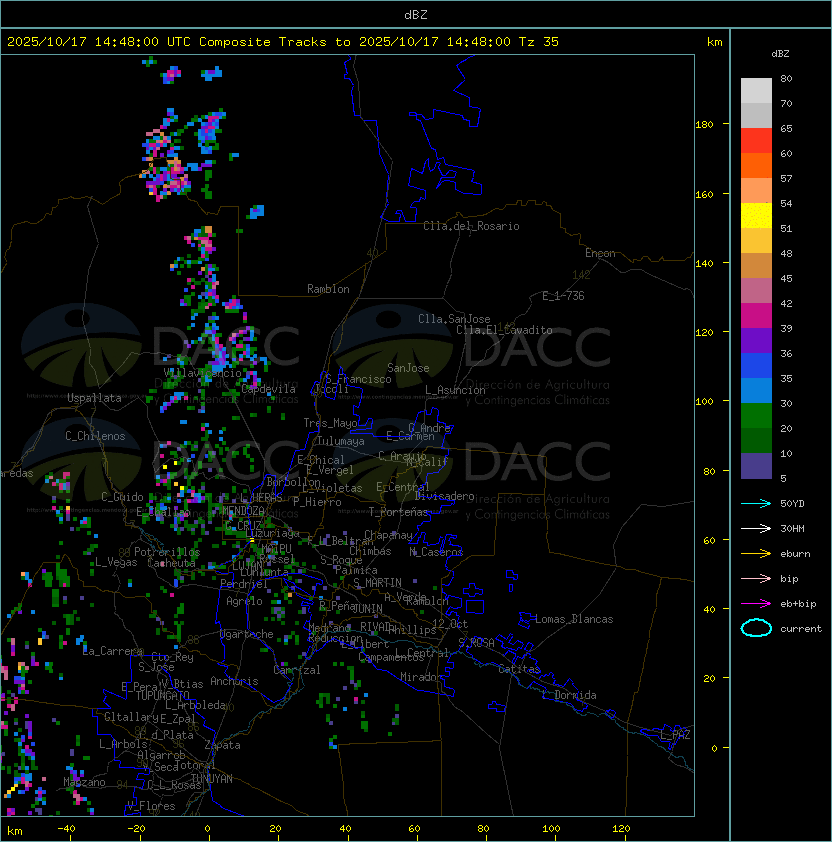The image size is (832, 842).
Task: Select the red legend swatch below 65
Action: click(x=756, y=140)
